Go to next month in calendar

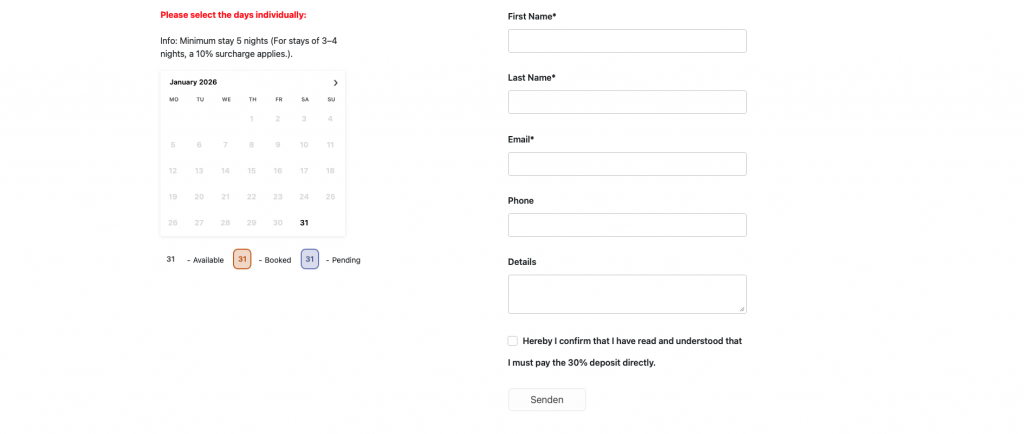[335, 83]
